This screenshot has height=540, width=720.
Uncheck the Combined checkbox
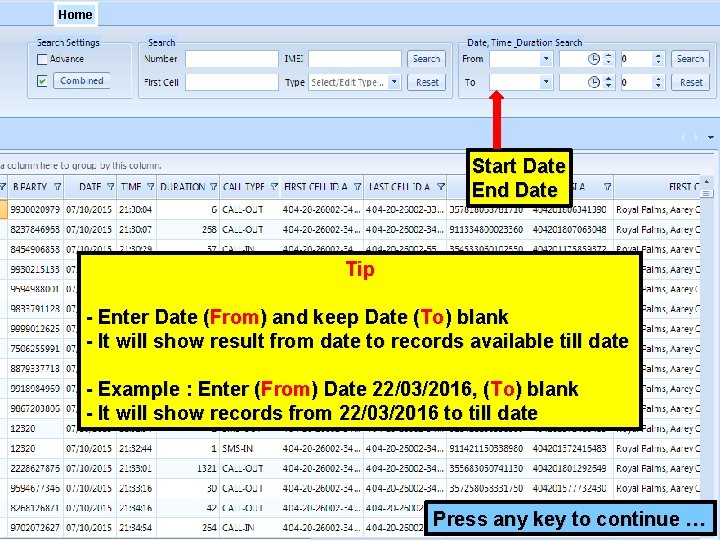point(42,81)
